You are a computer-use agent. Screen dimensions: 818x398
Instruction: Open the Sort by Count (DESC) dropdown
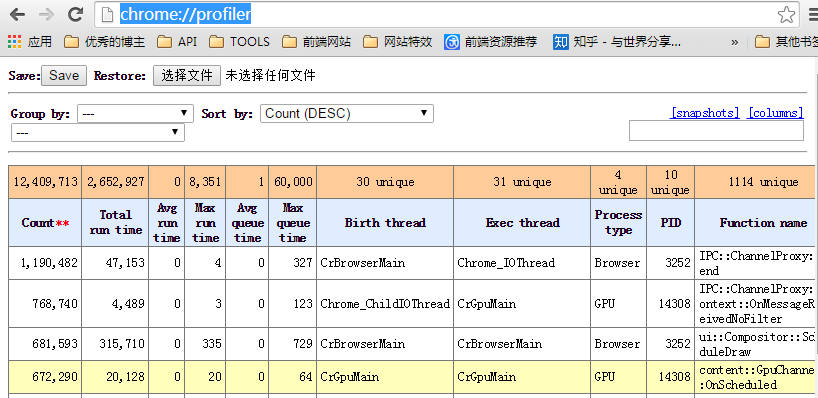(346, 113)
